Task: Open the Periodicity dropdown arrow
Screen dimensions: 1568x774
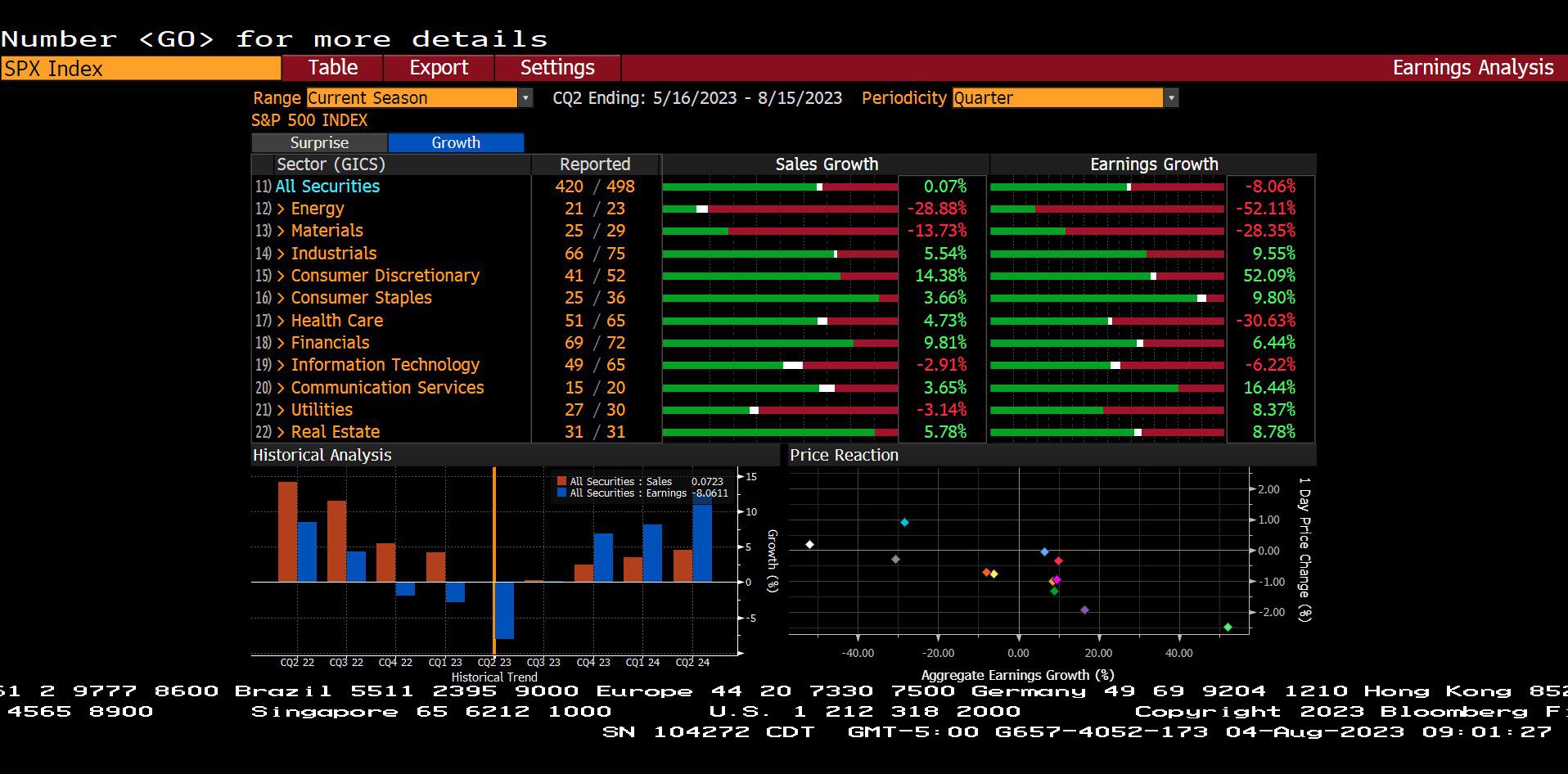Action: [1171, 98]
